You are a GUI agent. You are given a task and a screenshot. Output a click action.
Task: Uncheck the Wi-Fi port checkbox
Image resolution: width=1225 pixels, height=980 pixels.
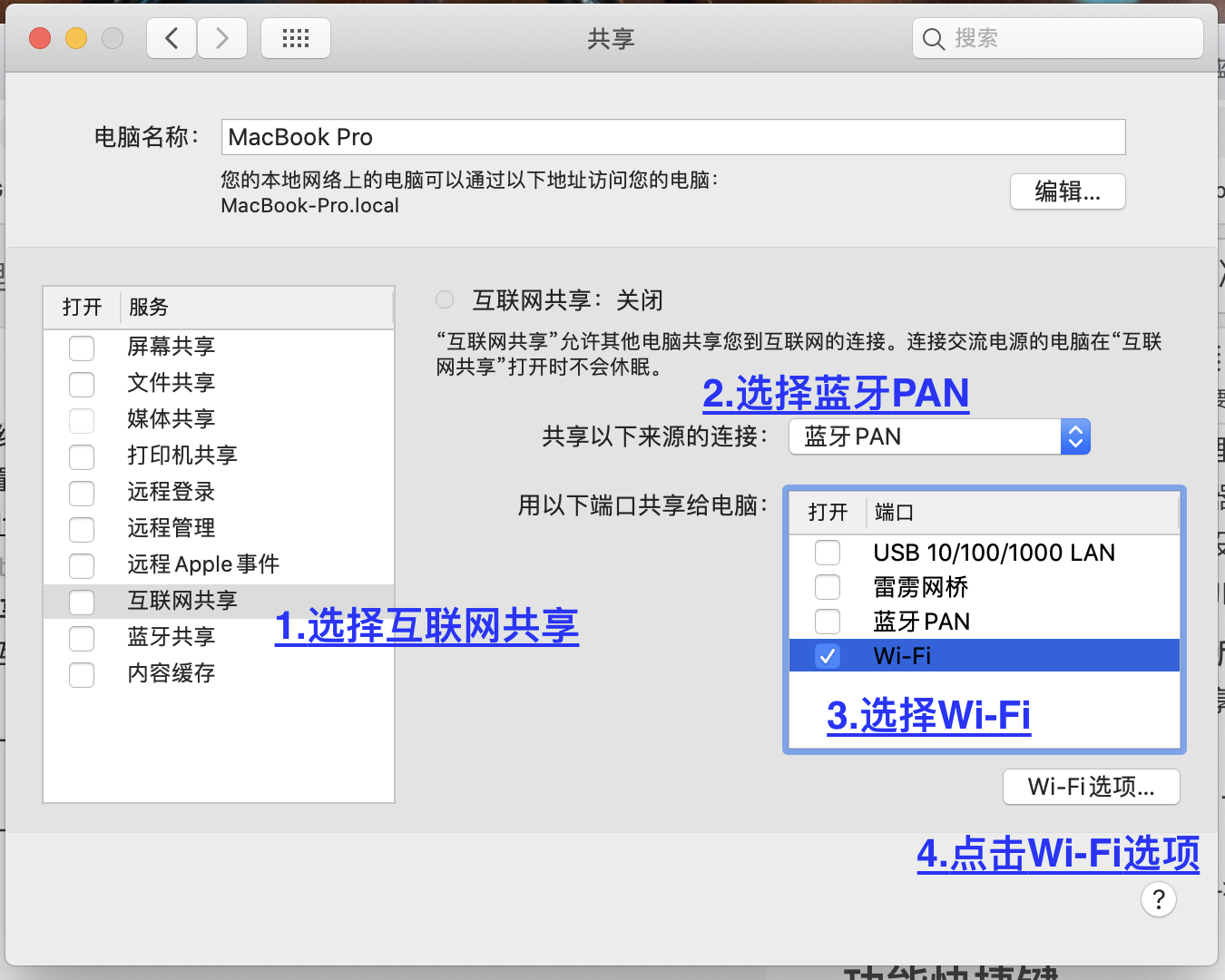(828, 656)
